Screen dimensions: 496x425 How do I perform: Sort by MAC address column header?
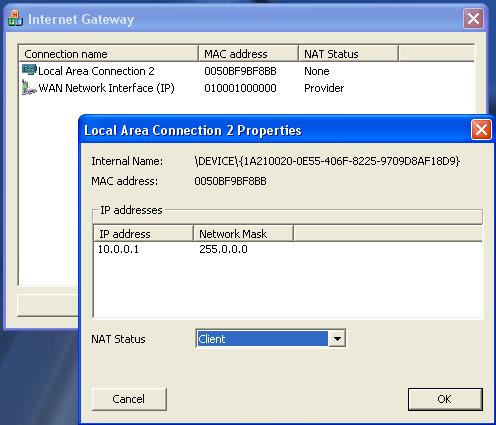click(248, 54)
